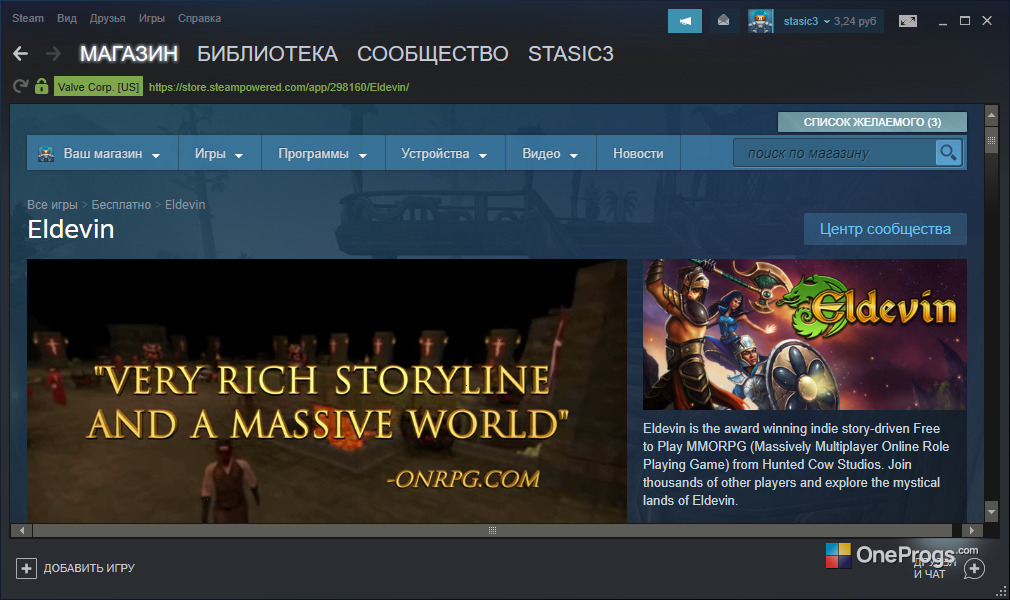
Task: Click the Бесплатно breadcrumb
Action: pos(121,204)
